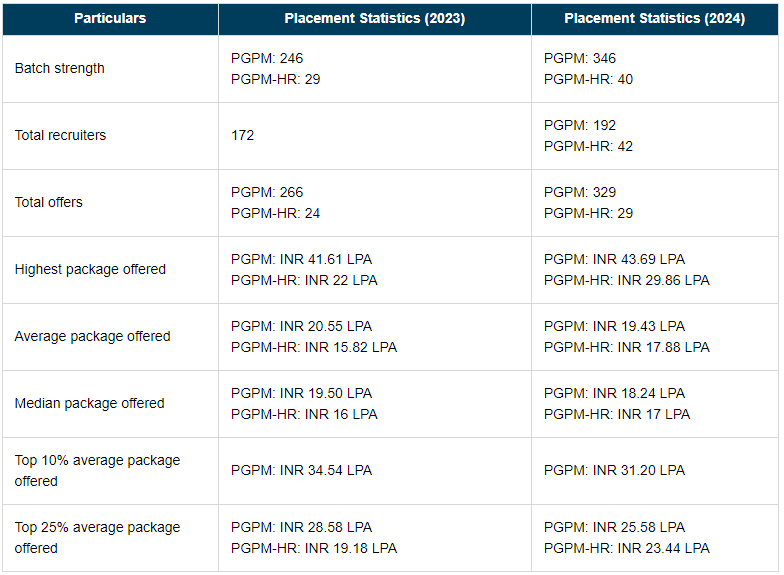
Task: Click the Particulars column header
Action: coord(110,19)
